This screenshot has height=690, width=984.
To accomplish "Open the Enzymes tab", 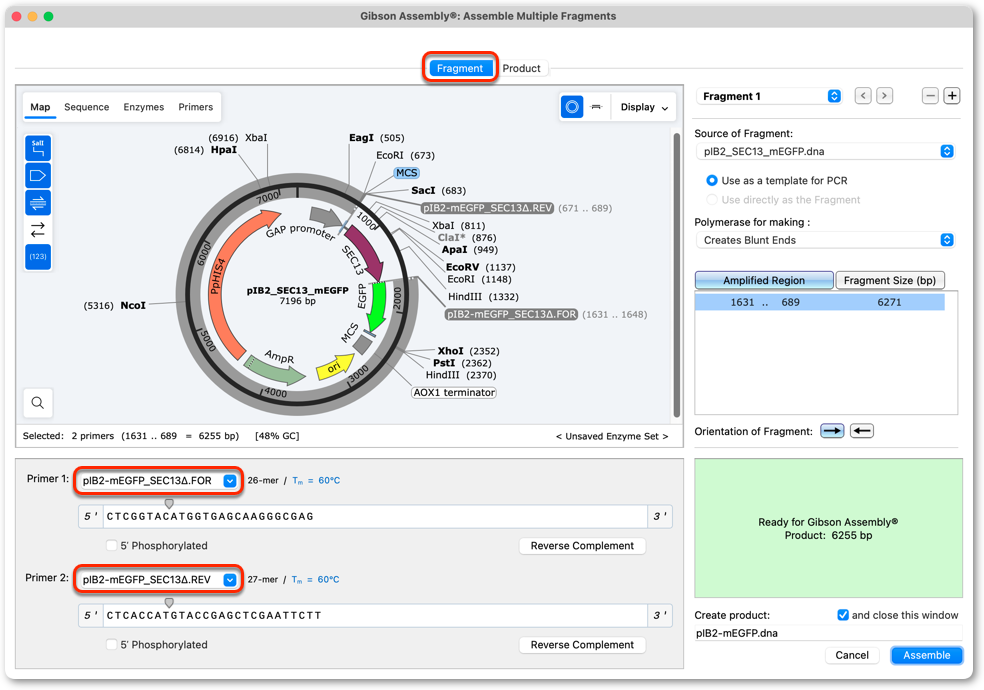I will 144,107.
